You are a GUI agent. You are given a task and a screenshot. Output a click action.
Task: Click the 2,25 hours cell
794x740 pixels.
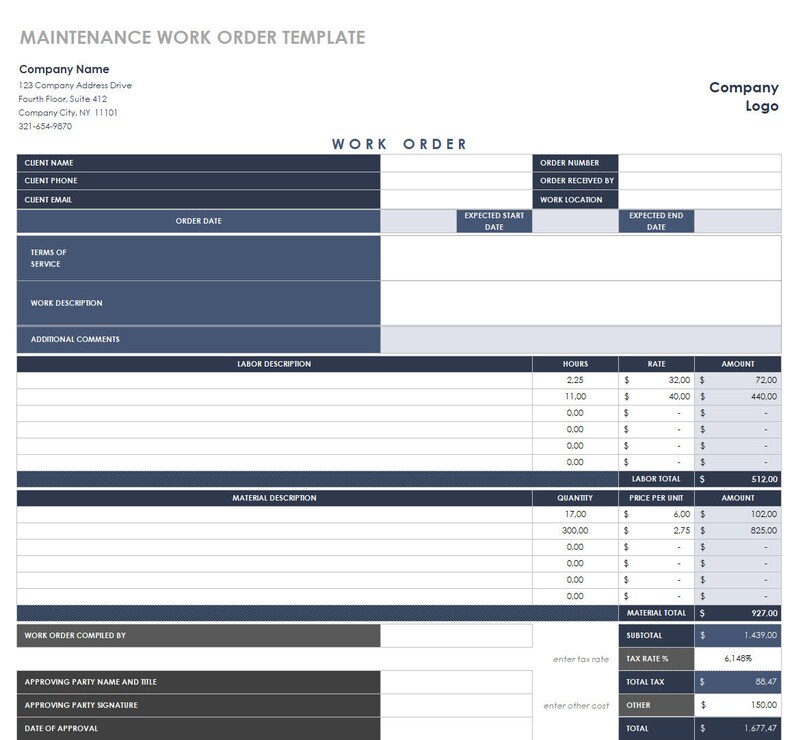point(575,380)
